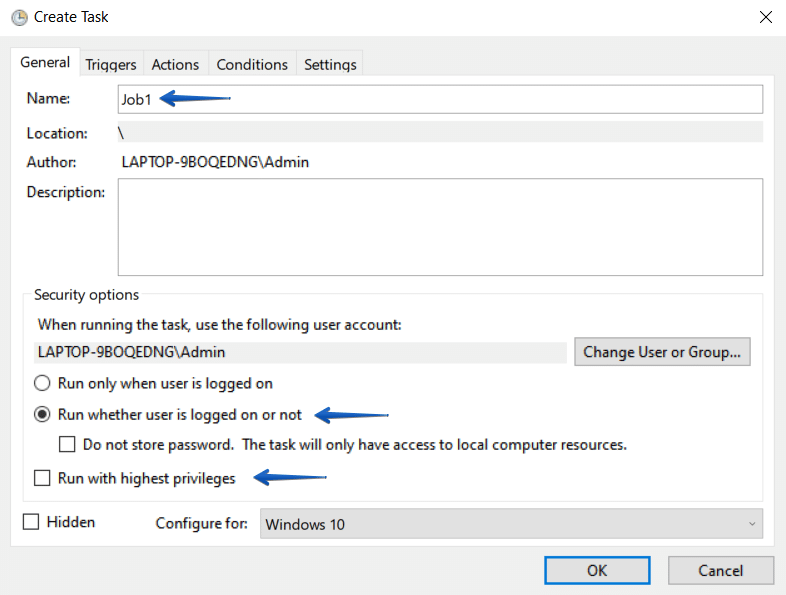Open the Actions tab

pyautogui.click(x=175, y=65)
